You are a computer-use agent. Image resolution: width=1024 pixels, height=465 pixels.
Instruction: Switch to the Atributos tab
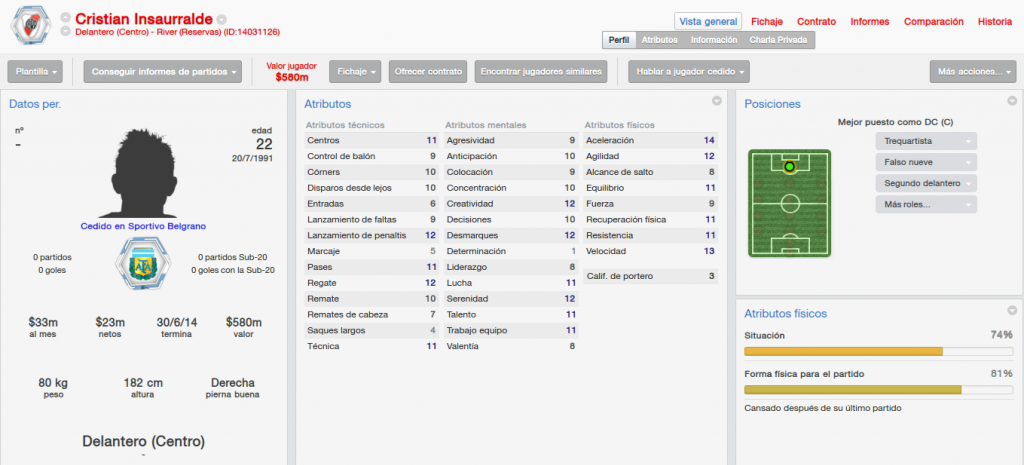660,40
